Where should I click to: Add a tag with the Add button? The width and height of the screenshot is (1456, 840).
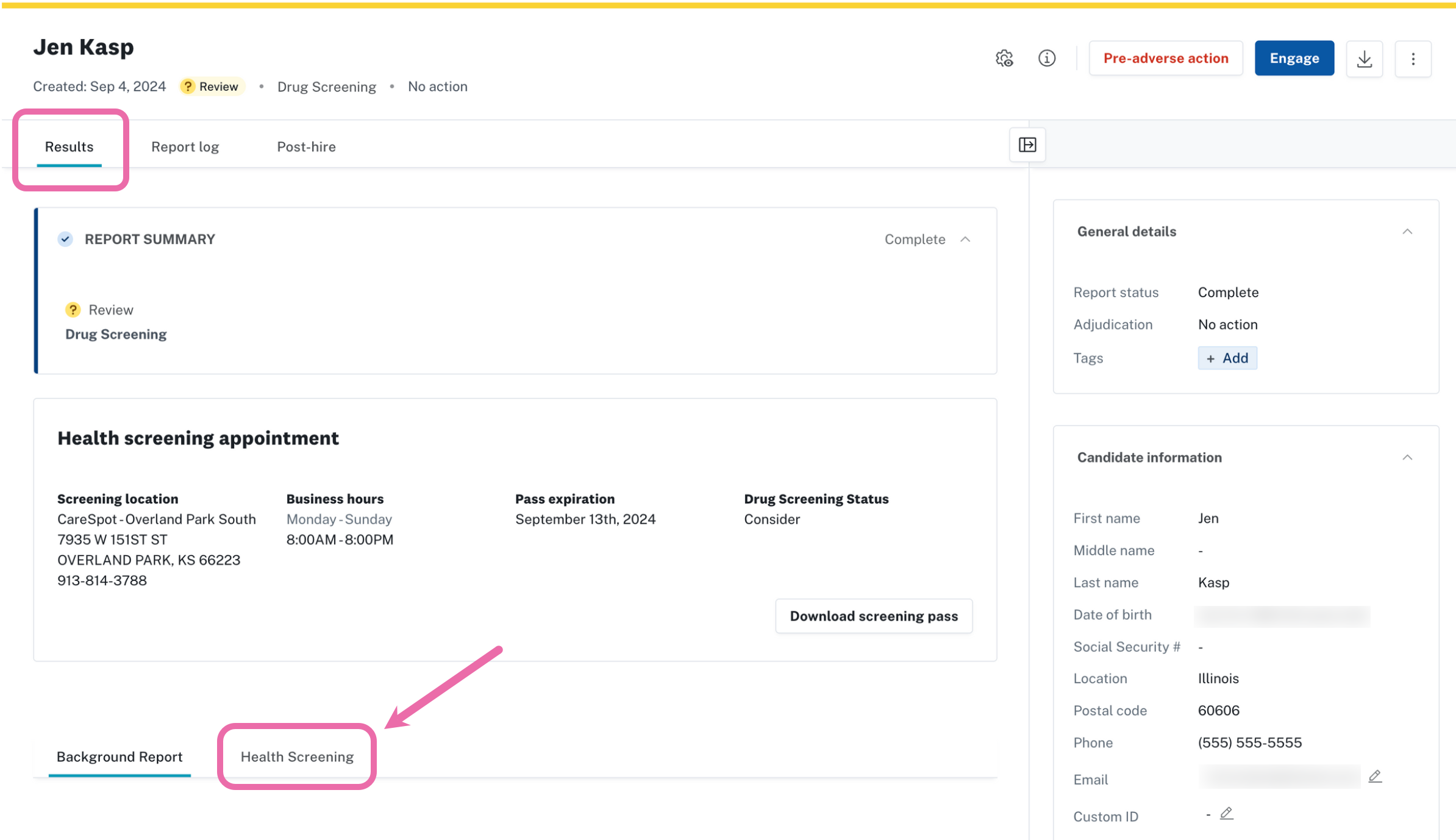[1227, 358]
